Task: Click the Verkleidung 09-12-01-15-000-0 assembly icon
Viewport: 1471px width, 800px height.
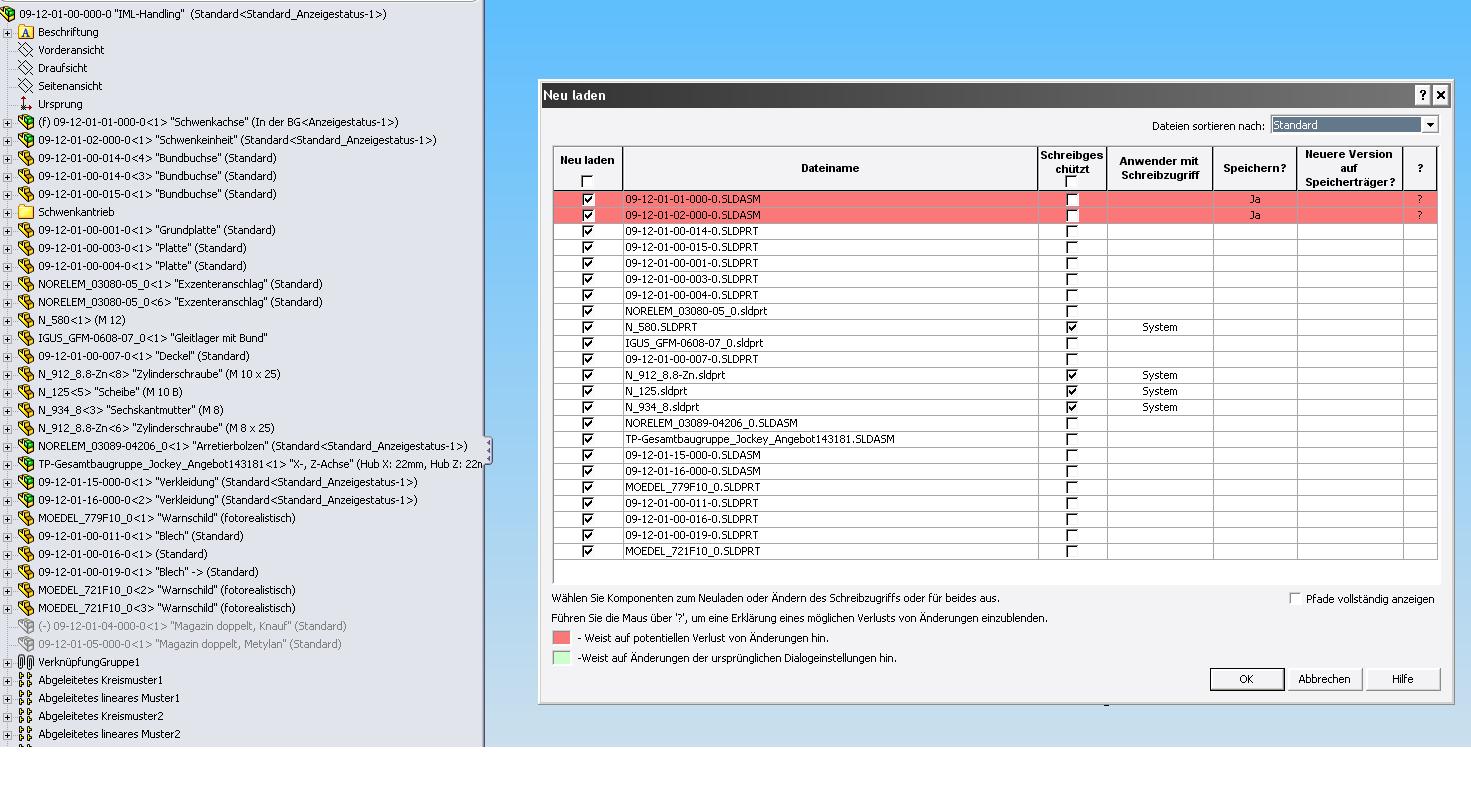Action: pyautogui.click(x=26, y=482)
